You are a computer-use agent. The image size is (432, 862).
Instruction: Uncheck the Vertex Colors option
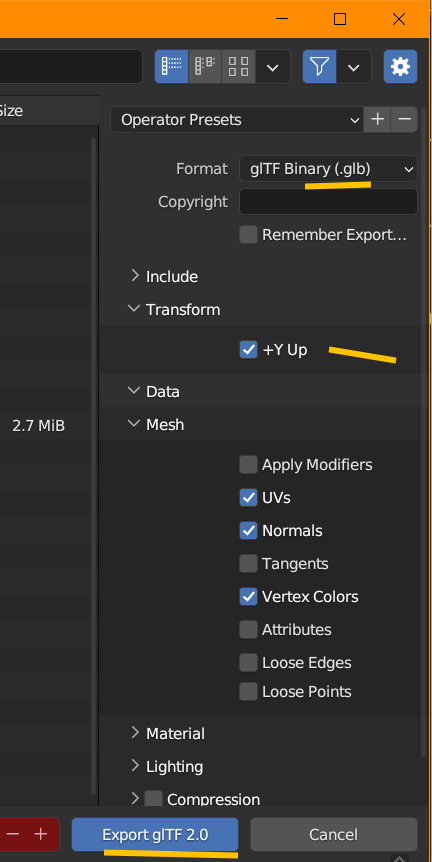(248, 597)
